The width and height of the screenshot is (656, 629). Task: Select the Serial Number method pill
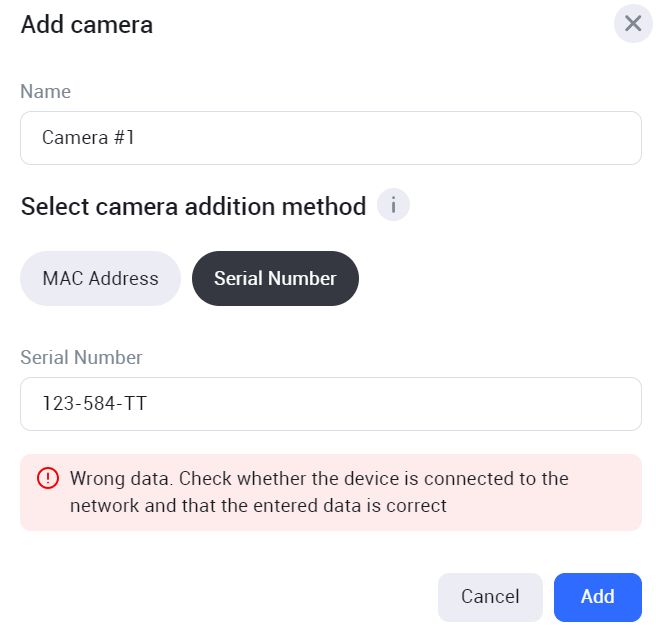coord(275,278)
